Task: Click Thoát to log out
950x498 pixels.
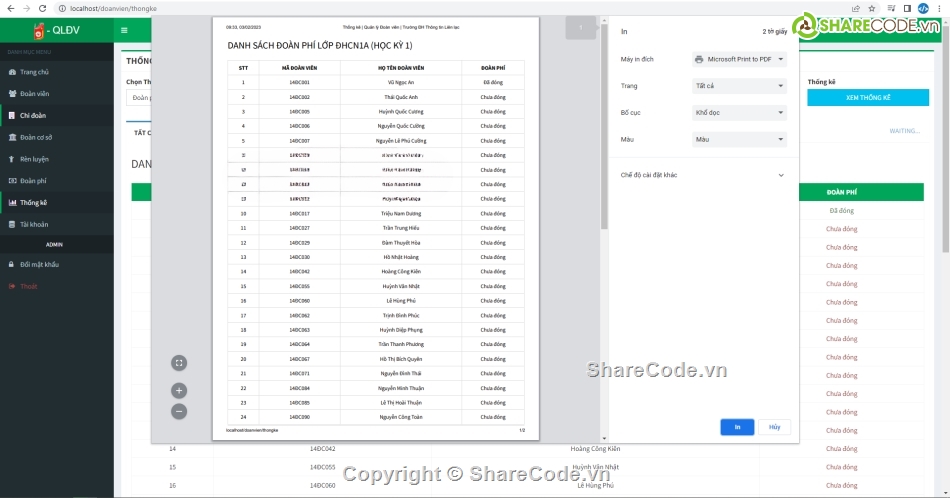Action: coord(56,287)
